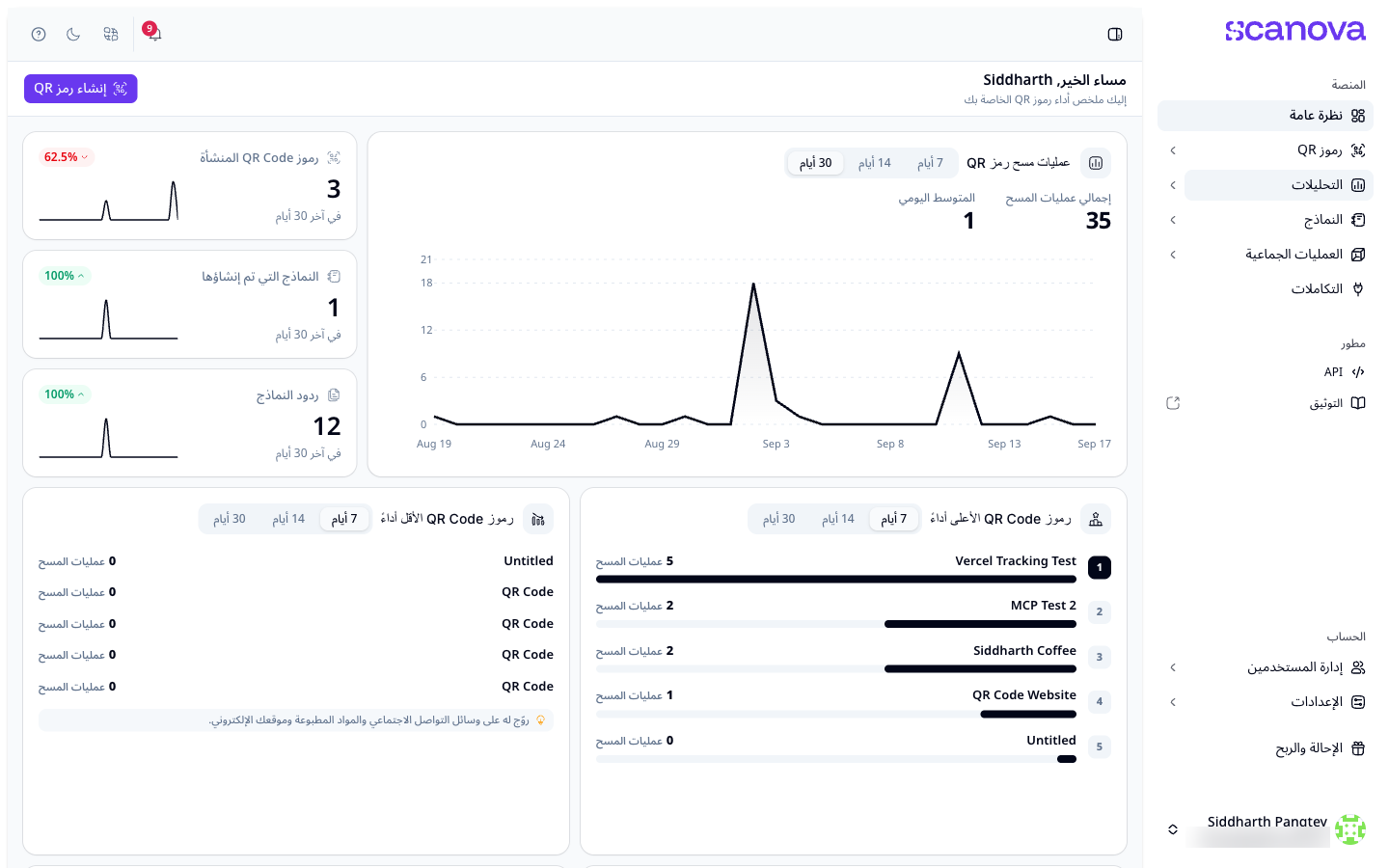Click the top-performing QR codes ranking icon

[x=1096, y=519]
